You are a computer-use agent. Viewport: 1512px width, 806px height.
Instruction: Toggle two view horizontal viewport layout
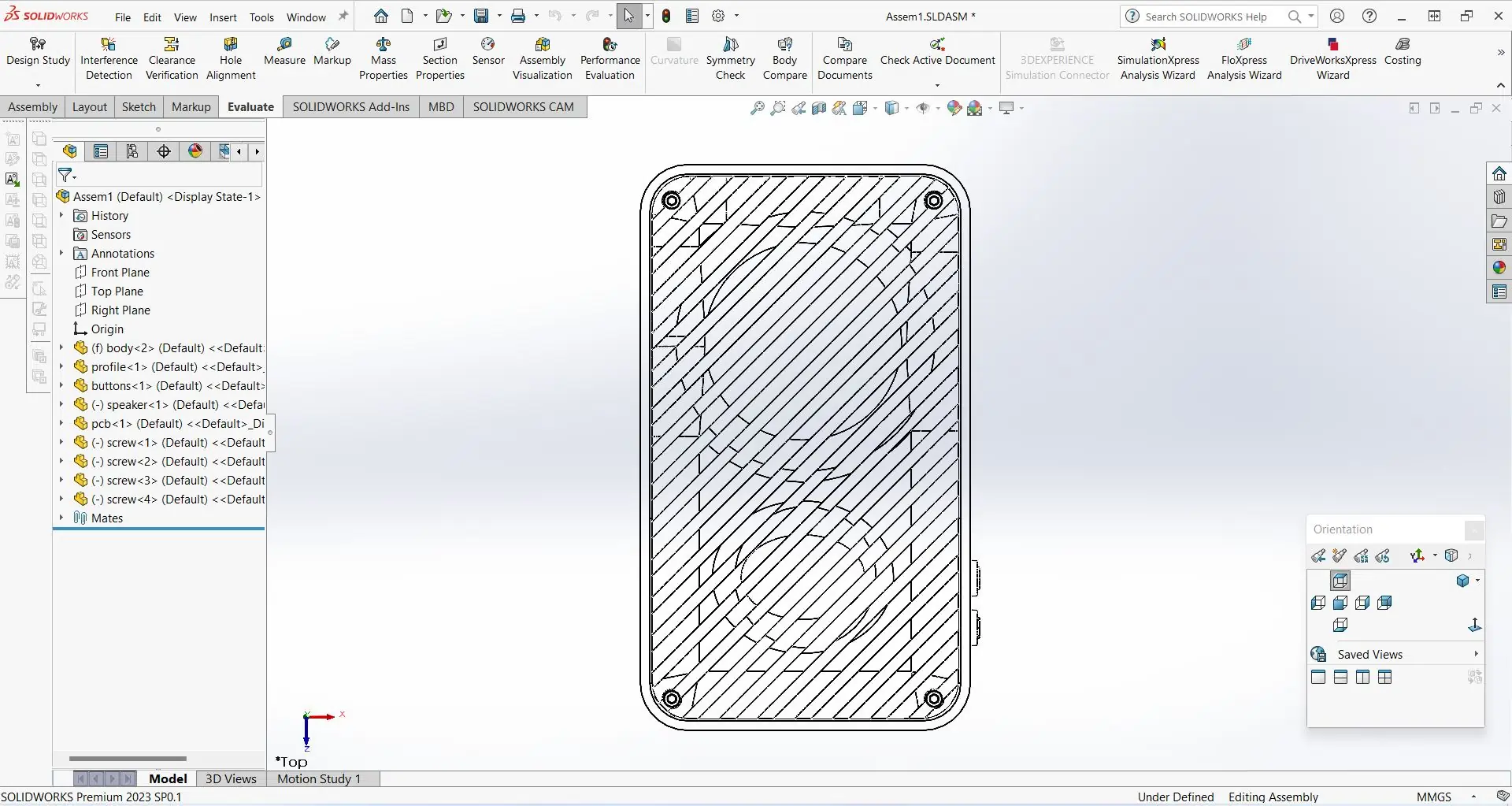[1340, 678]
